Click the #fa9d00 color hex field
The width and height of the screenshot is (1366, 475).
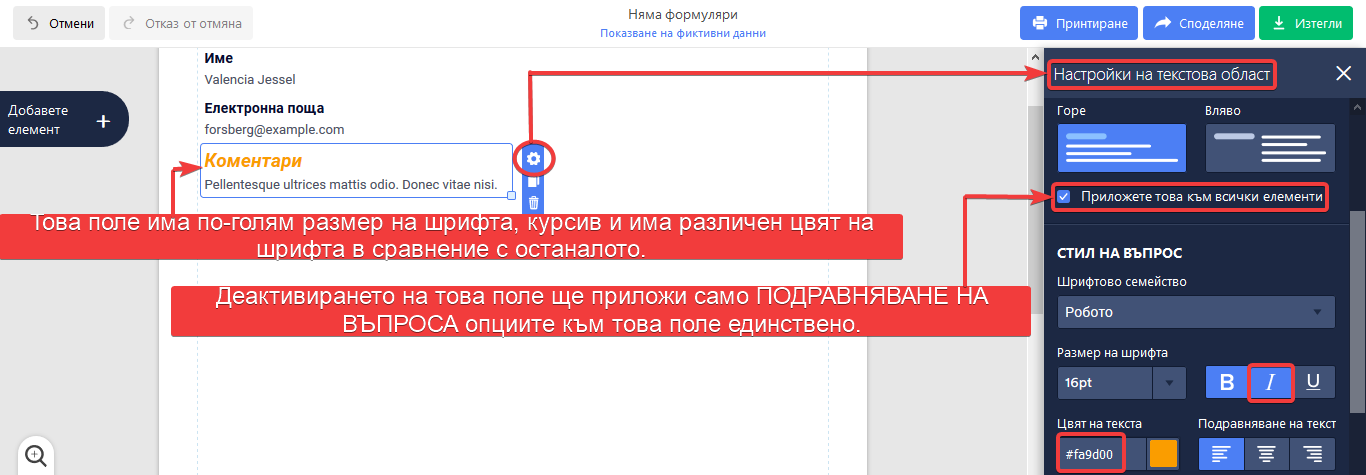click(x=1090, y=454)
